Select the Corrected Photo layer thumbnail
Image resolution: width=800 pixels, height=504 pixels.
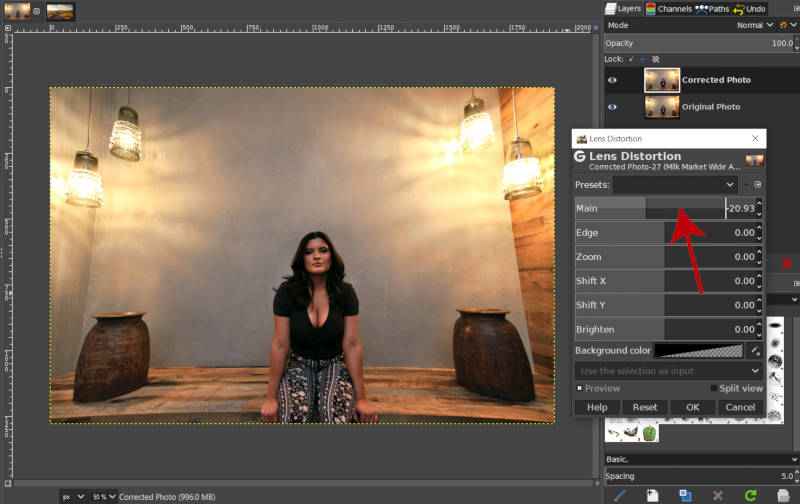pyautogui.click(x=662, y=80)
